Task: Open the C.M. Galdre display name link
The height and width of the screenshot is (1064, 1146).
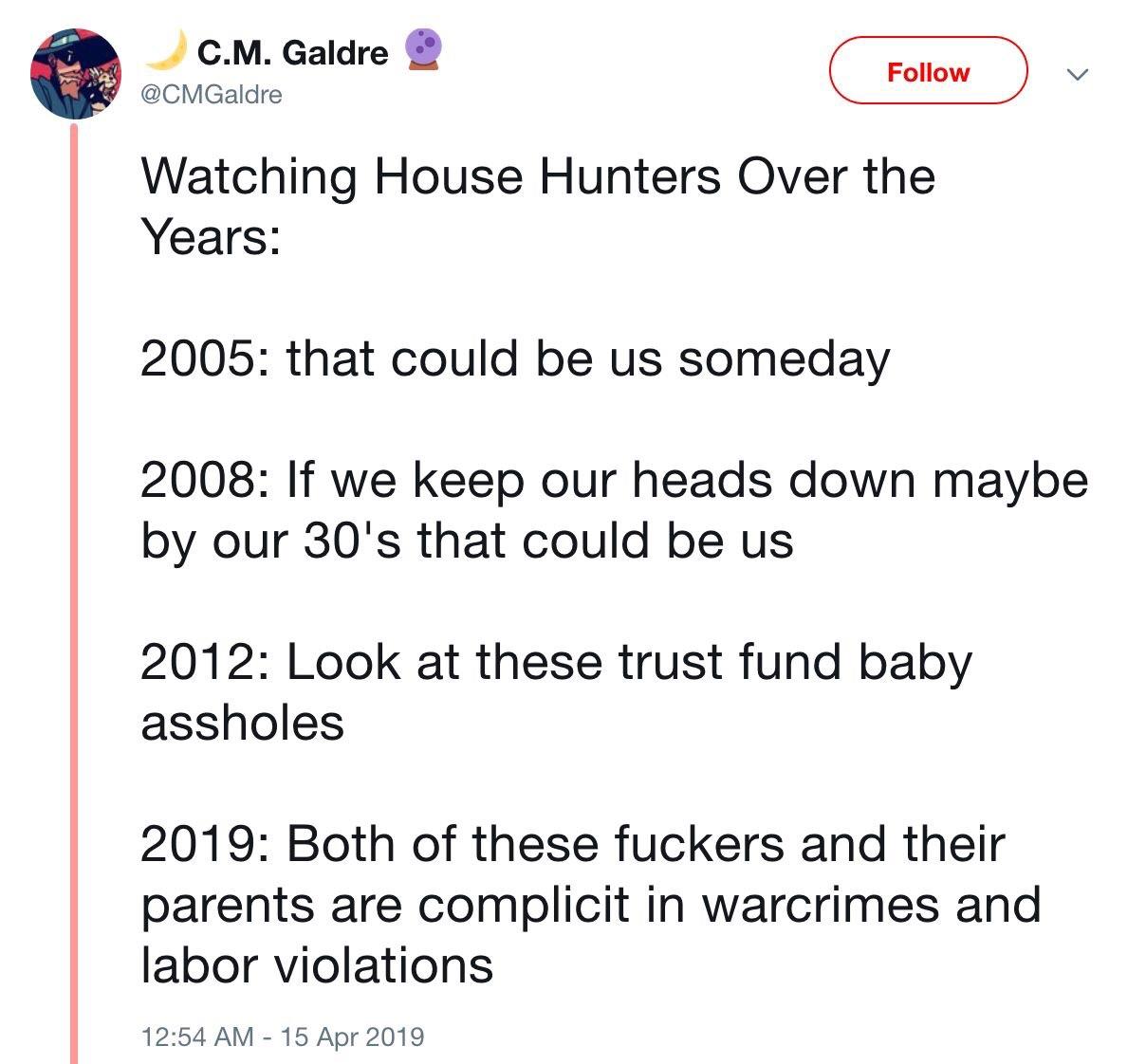Action: pyautogui.click(x=292, y=52)
